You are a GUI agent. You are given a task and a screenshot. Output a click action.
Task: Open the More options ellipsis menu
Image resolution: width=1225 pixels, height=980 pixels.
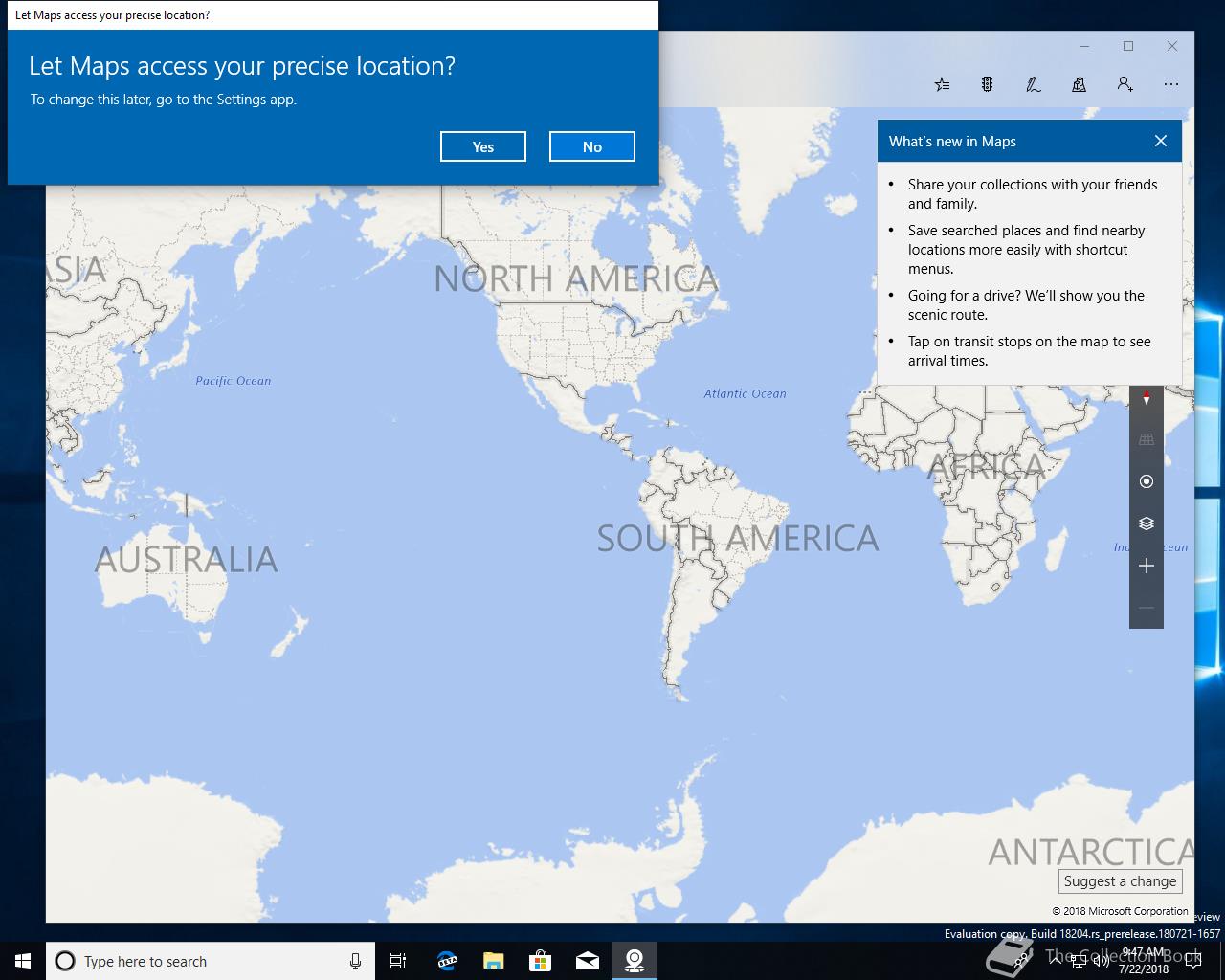point(1170,84)
